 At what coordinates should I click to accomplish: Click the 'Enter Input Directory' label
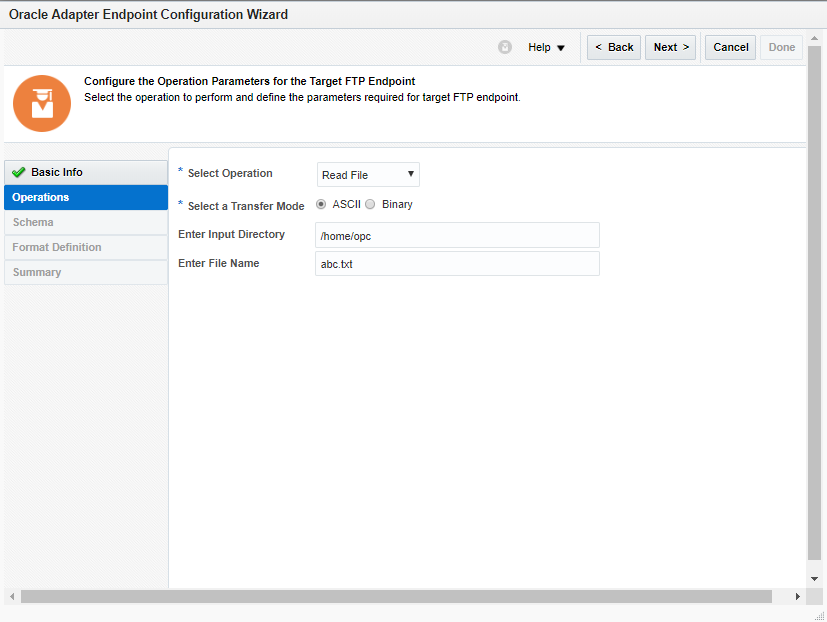point(232,234)
